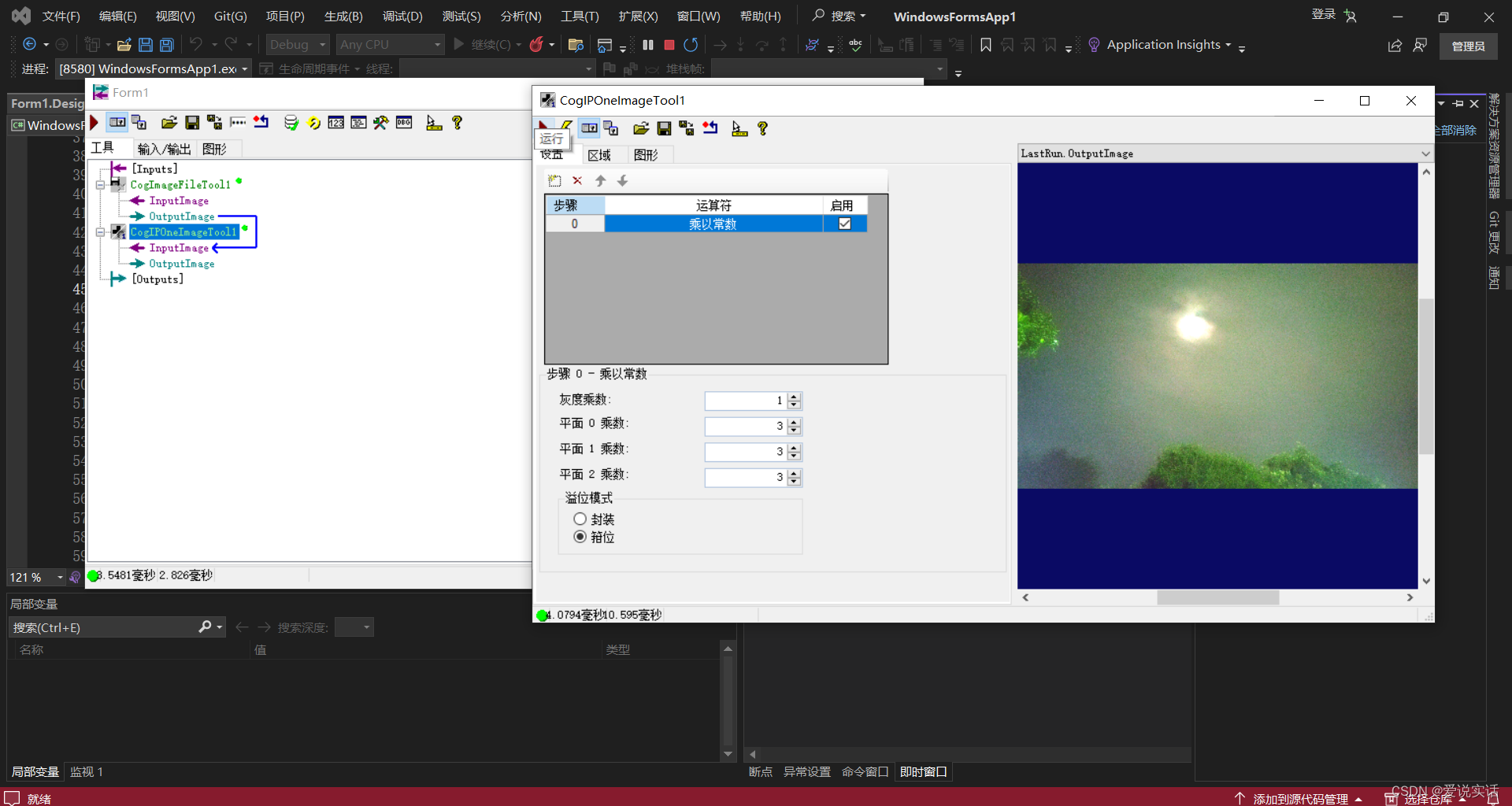Click save-as icon in CogIPOneImageTool1 toolbar
The width and height of the screenshot is (1512, 806).
pos(687,128)
